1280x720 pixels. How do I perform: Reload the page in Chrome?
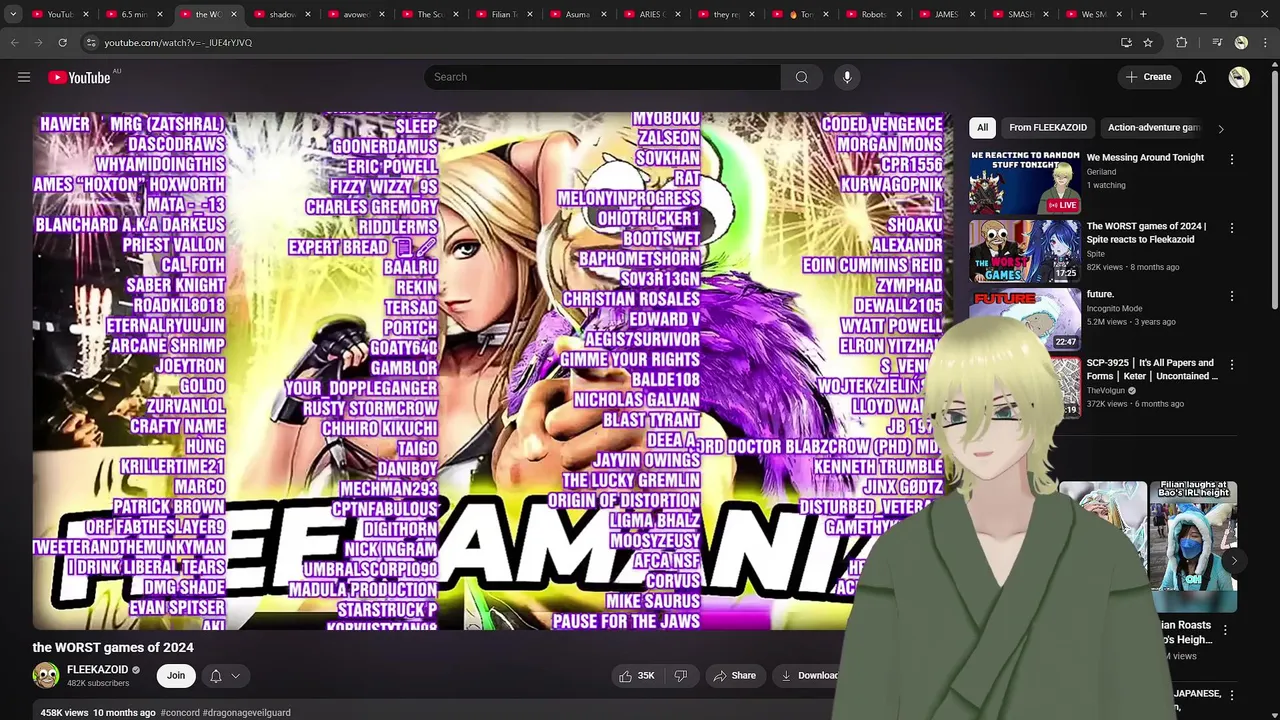[62, 42]
